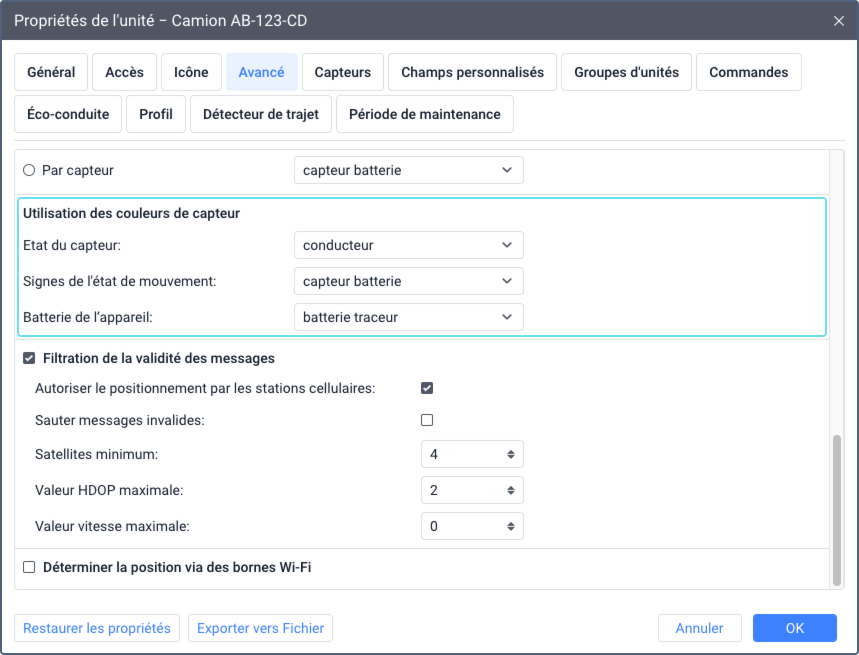The image size is (859, 655).
Task: Close the unit properties dialog
Action: 838,20
